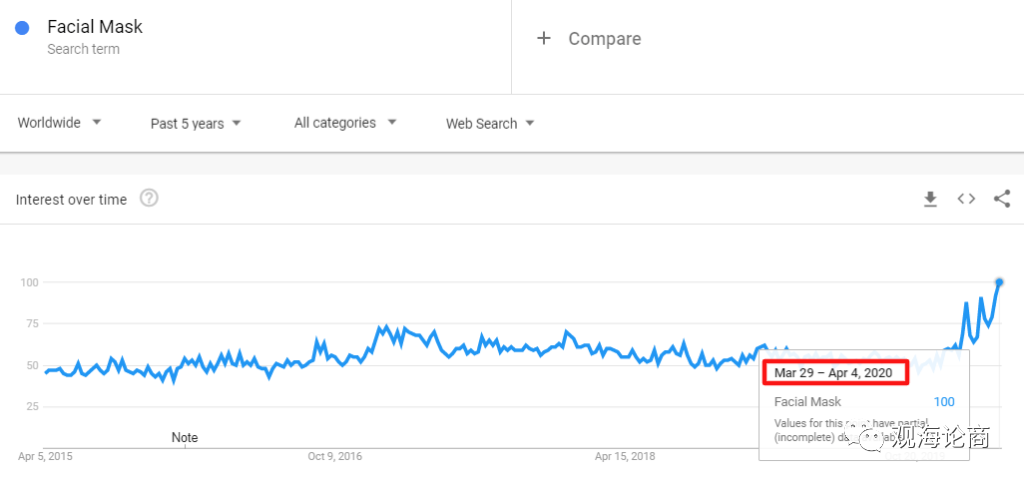
Task: Click the chart's peak data point at 100
Action: [999, 282]
